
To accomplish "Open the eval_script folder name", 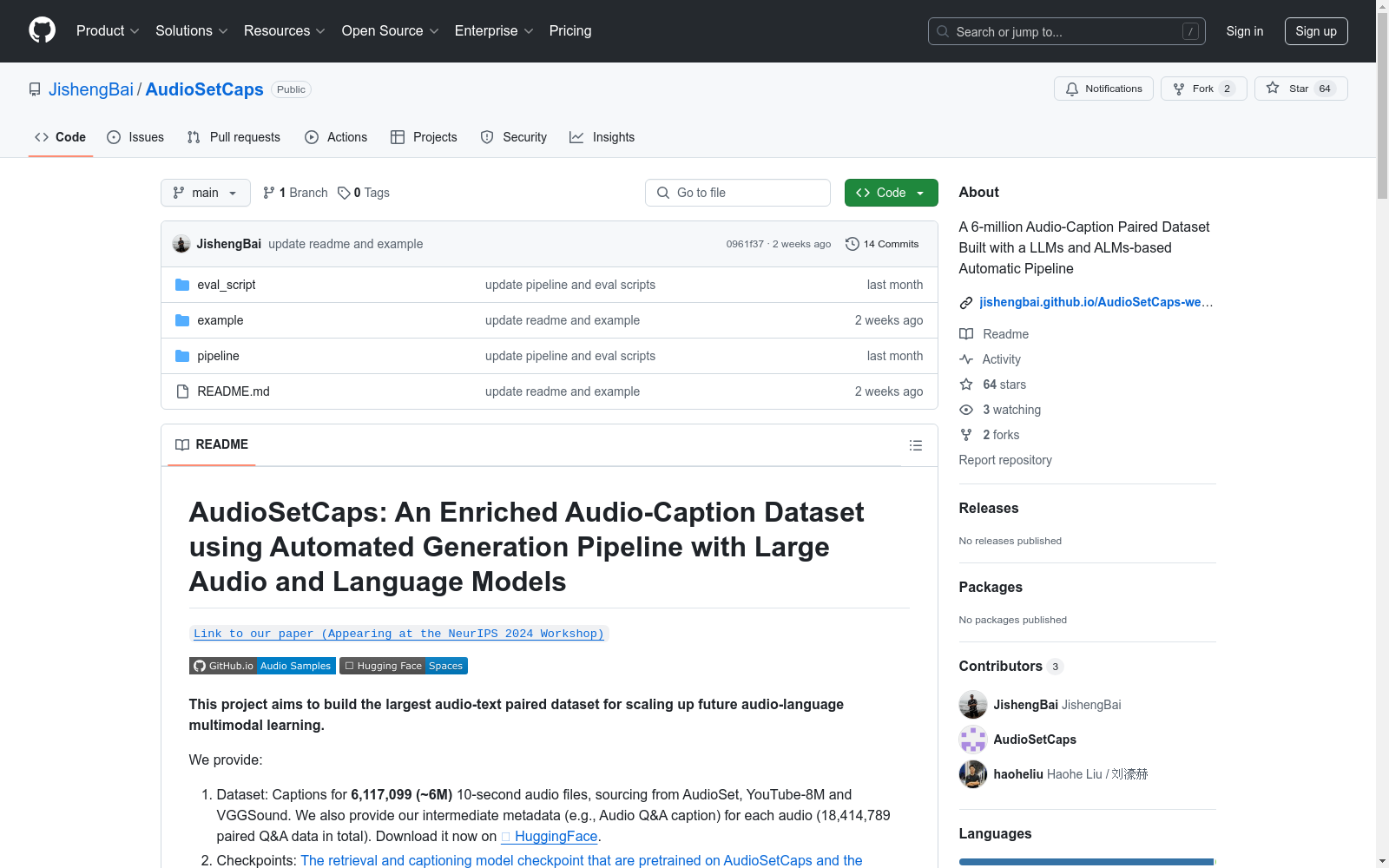I will (x=227, y=285).
